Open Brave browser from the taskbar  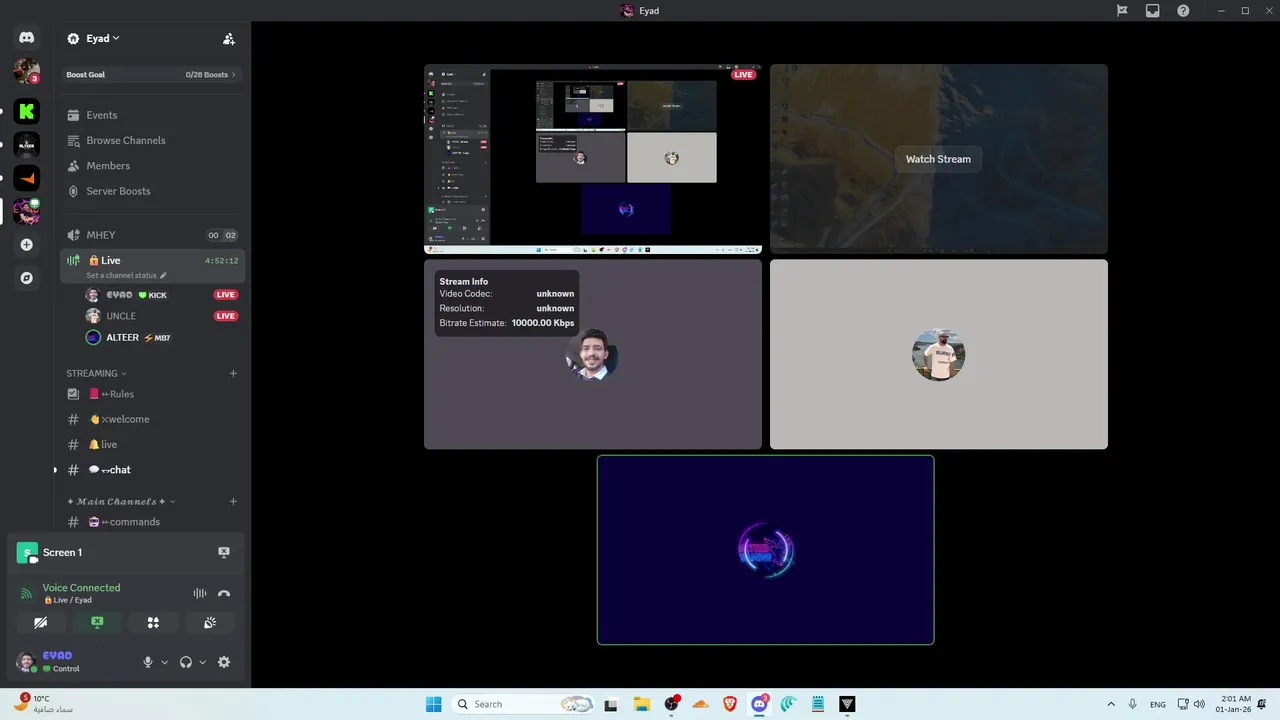pos(730,704)
